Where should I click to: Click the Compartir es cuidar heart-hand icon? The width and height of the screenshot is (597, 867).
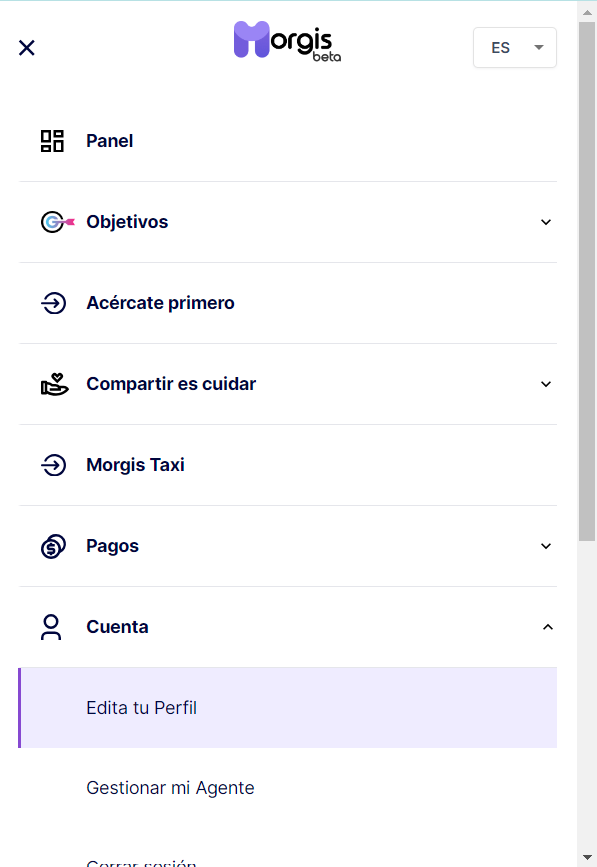55,384
